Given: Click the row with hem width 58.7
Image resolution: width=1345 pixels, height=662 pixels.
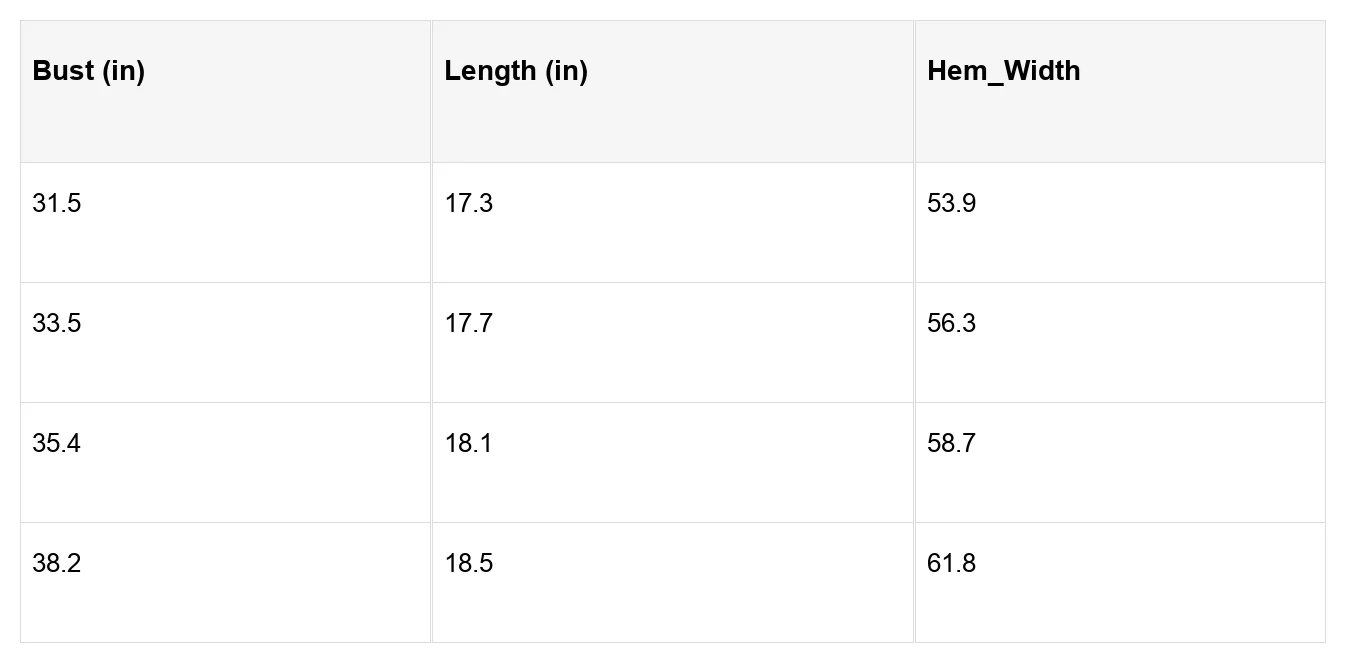Looking at the screenshot, I should coord(673,463).
